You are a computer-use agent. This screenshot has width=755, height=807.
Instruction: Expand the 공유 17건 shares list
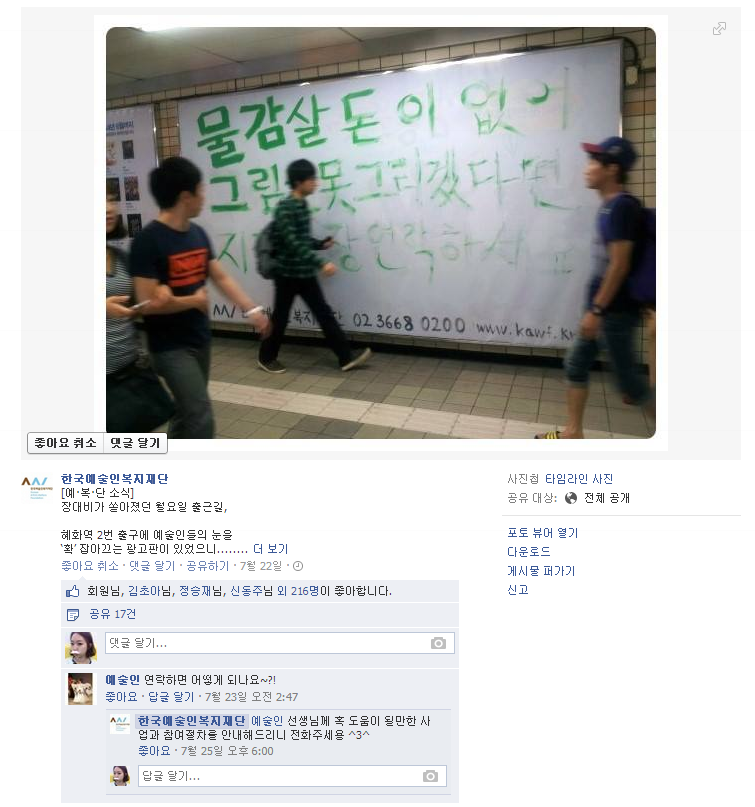tap(113, 615)
